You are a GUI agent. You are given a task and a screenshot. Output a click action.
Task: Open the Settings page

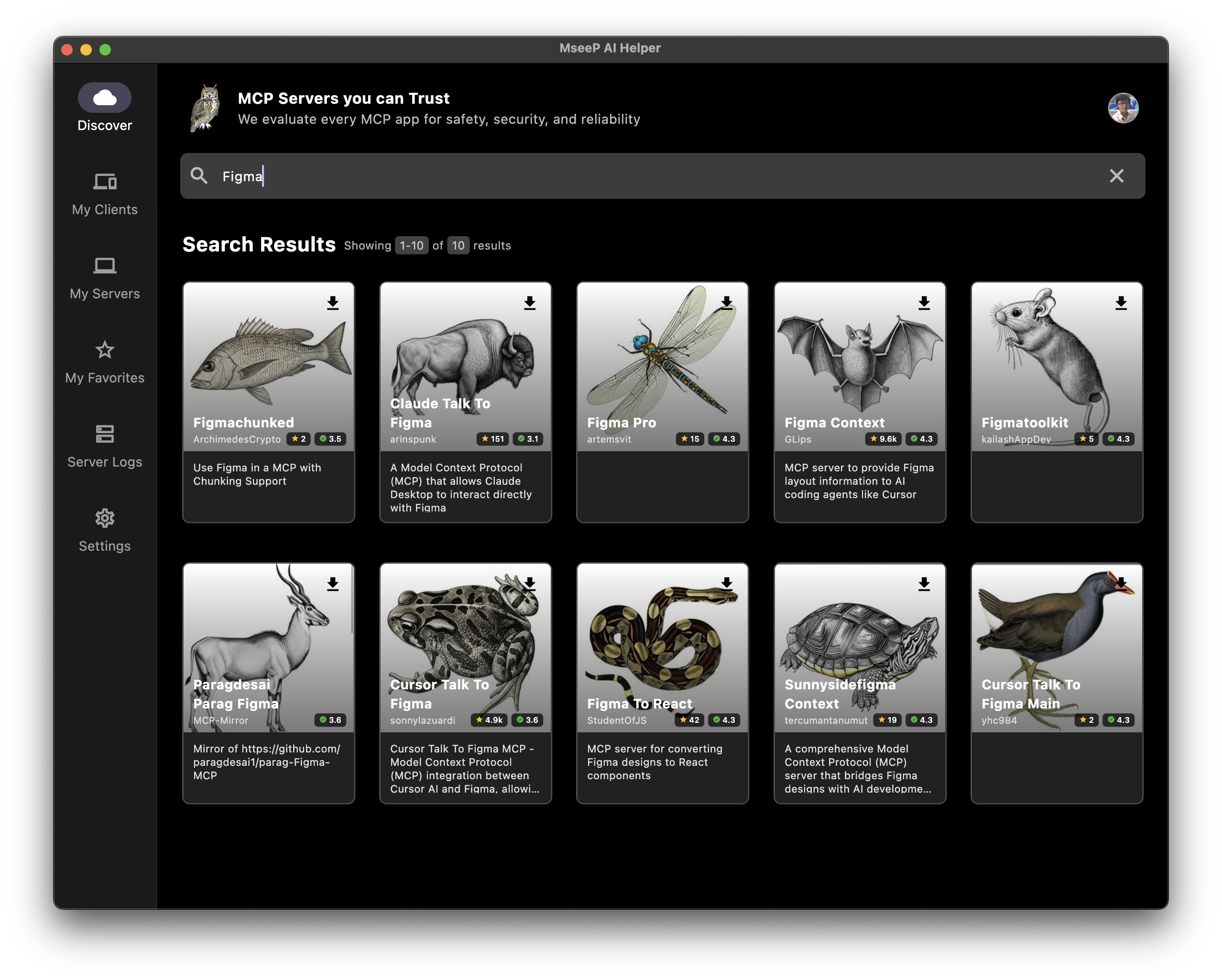click(105, 530)
